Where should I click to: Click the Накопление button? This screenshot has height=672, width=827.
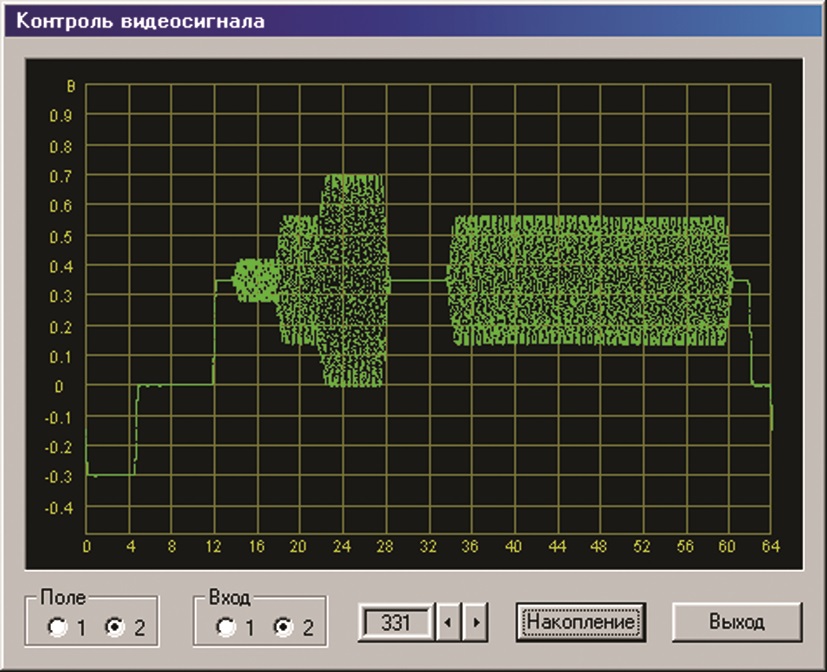pos(581,622)
